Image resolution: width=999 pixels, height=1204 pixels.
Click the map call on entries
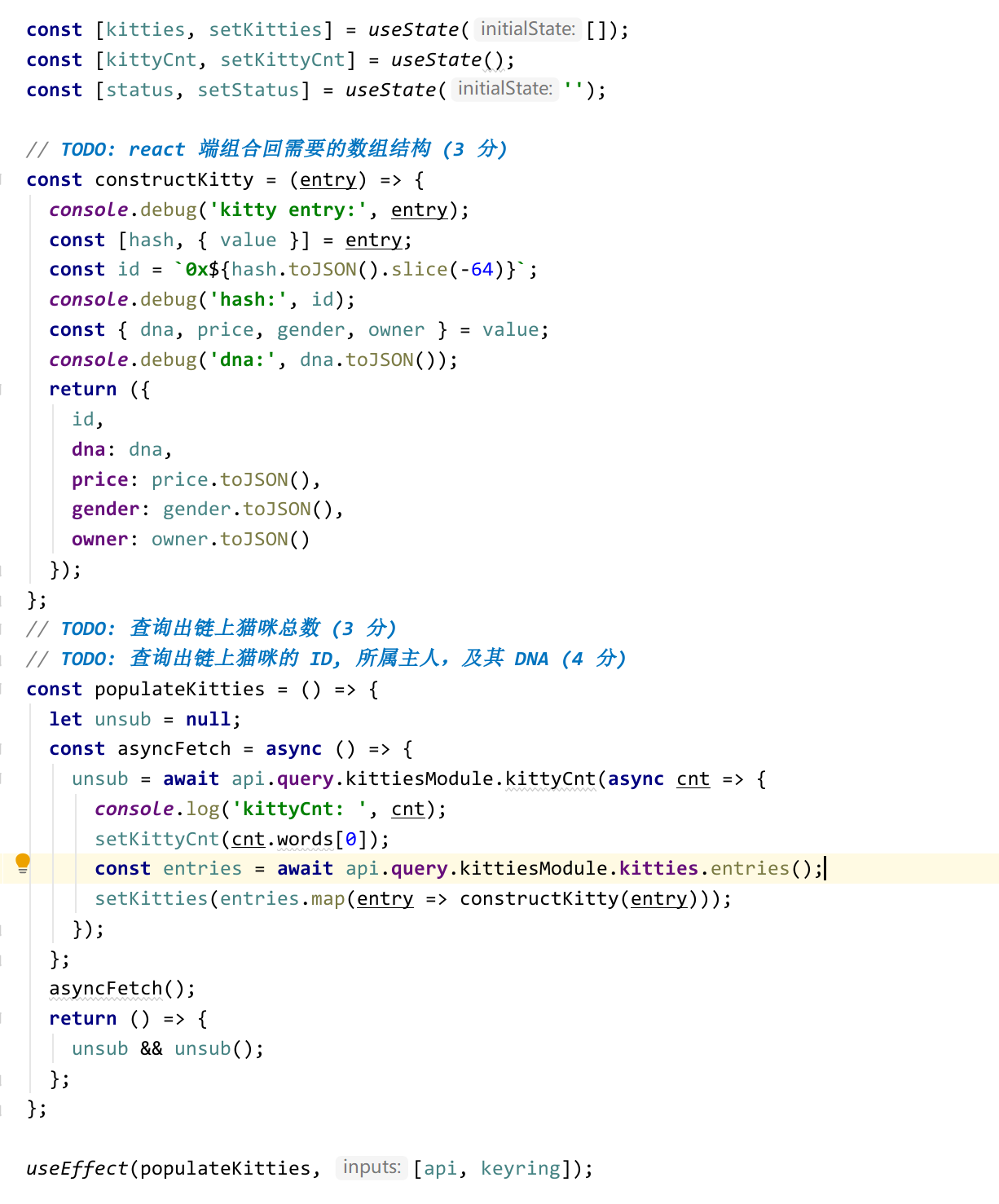(x=328, y=898)
